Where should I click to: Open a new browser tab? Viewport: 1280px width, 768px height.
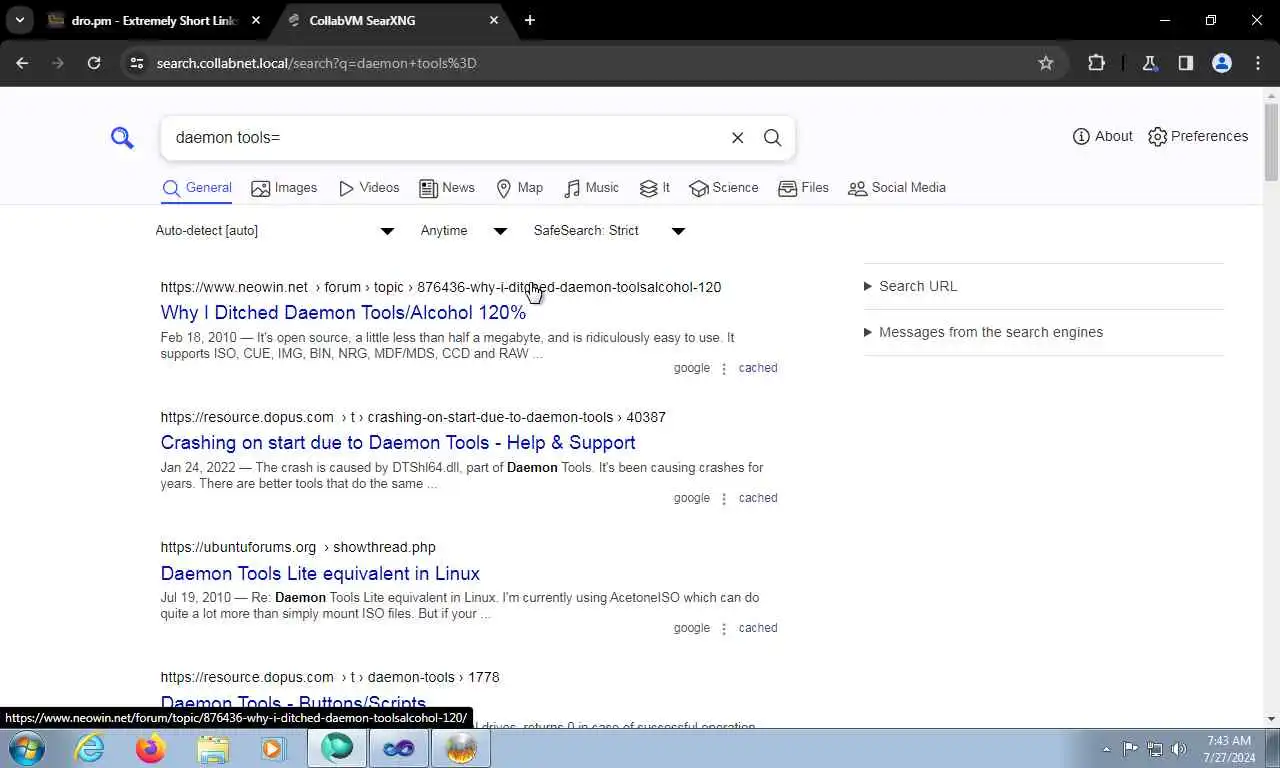[530, 20]
